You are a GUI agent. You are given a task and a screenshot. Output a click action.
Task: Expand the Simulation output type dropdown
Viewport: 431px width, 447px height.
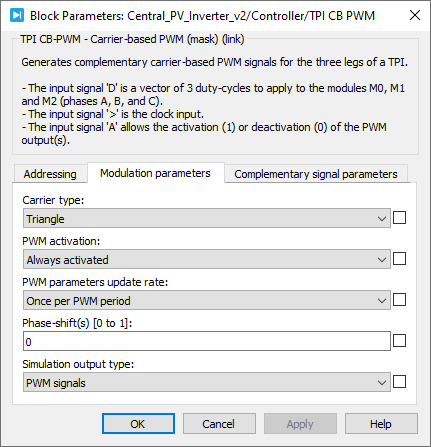(207, 383)
